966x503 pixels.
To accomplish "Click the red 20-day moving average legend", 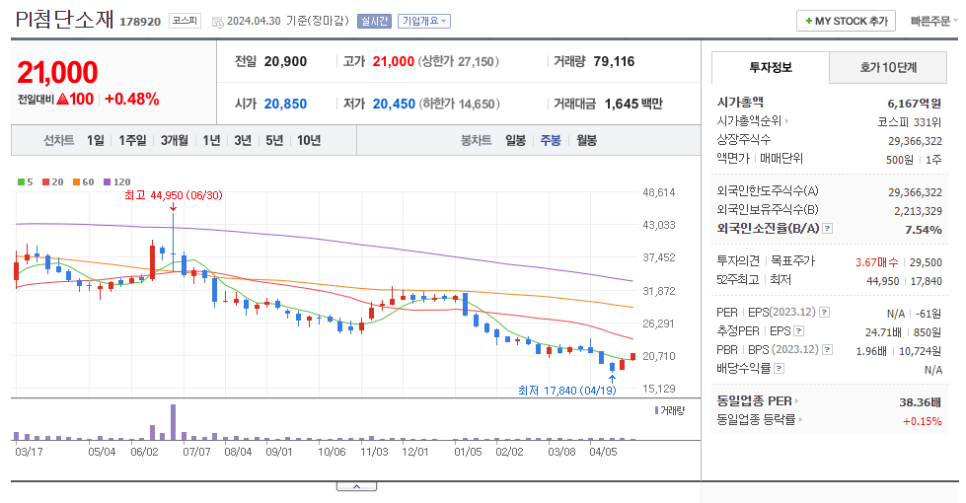I will pos(53,182).
